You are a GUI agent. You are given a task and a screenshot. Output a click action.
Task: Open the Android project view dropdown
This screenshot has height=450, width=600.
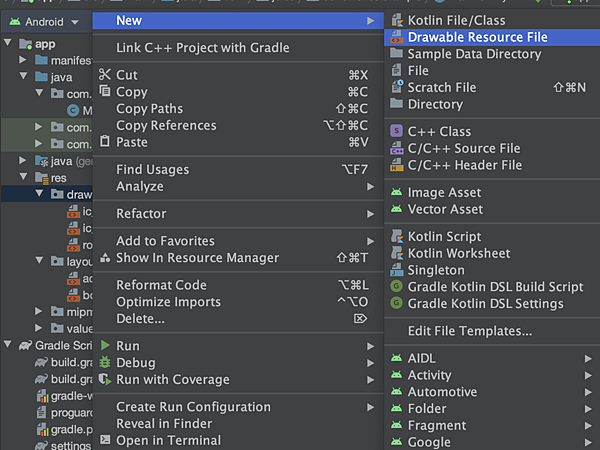(75, 22)
